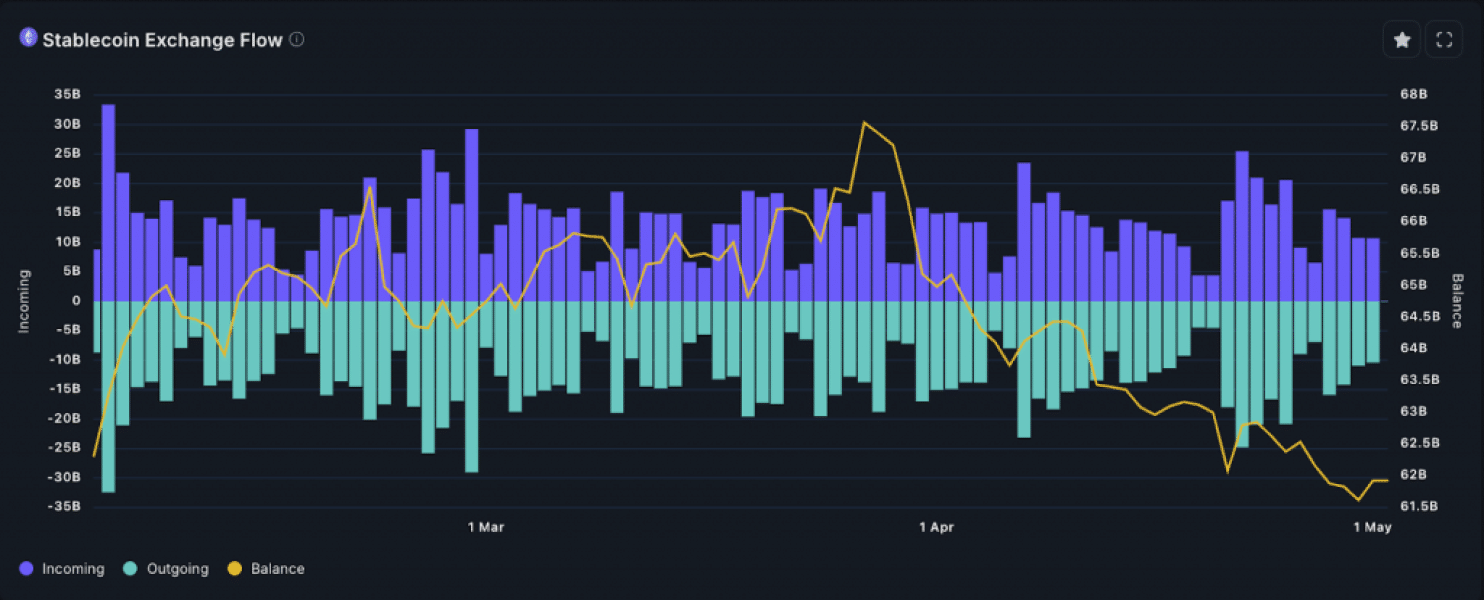Click the purple Incoming legend dot
This screenshot has height=600, width=1484.
coord(27,569)
